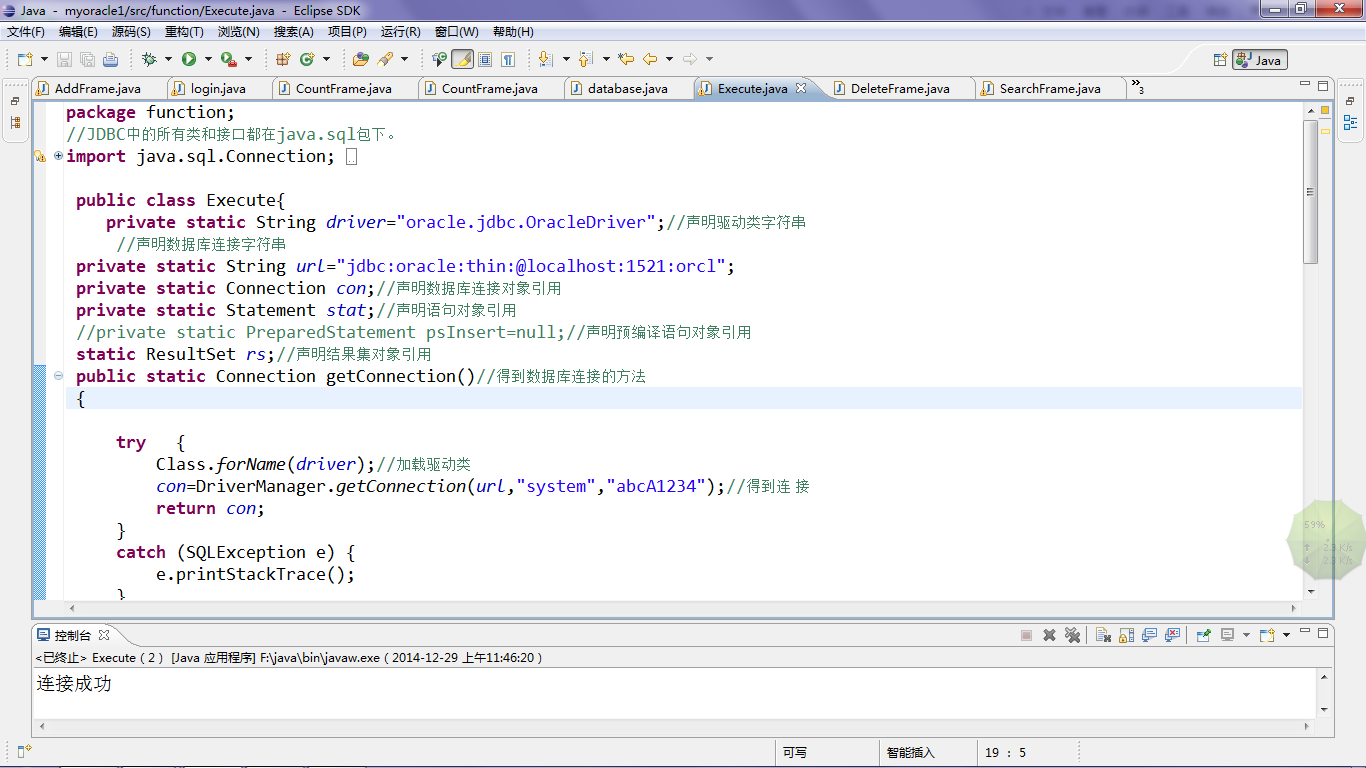The image size is (1366, 768).
Task: Switch to the AddFrame.java tab
Action: [x=97, y=89]
